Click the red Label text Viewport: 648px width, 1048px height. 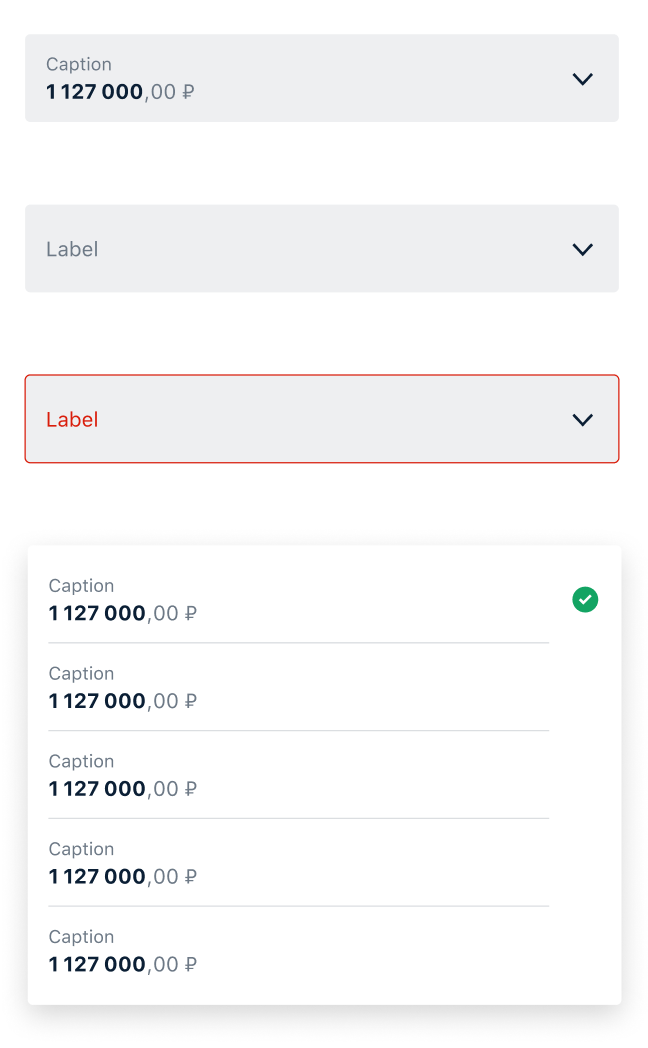pyautogui.click(x=71, y=419)
